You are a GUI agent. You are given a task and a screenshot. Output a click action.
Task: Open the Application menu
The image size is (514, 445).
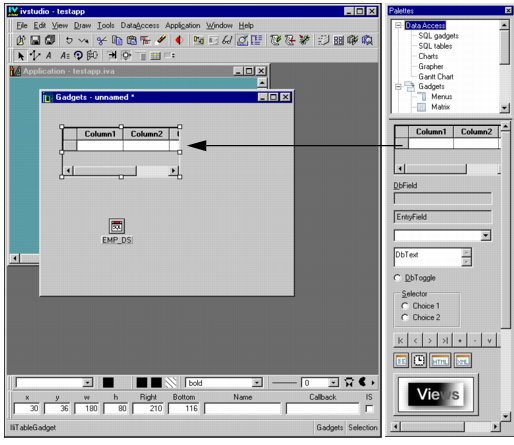[x=183, y=25]
